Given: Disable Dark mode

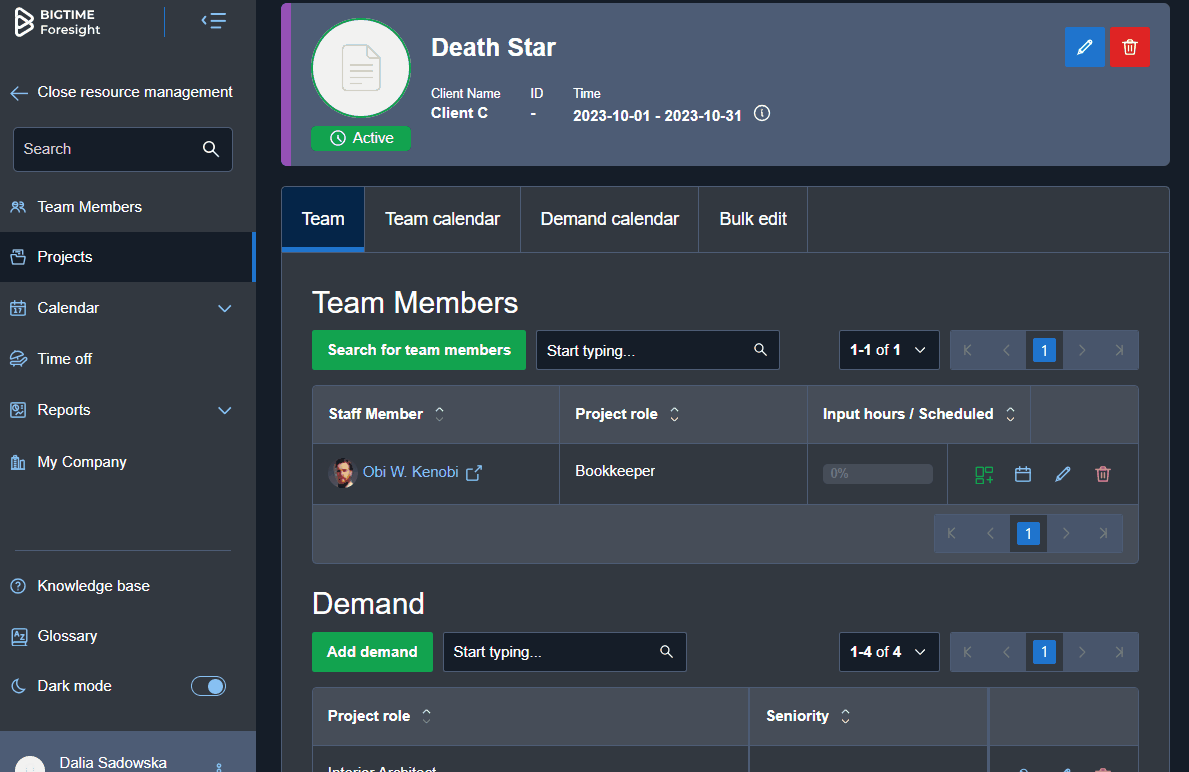Looking at the screenshot, I should click(x=208, y=686).
